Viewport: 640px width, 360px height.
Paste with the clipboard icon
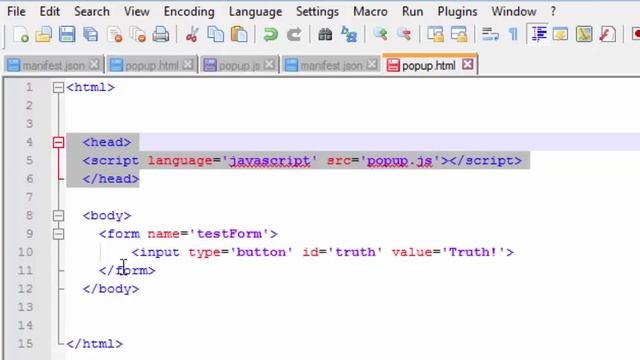tap(239, 35)
